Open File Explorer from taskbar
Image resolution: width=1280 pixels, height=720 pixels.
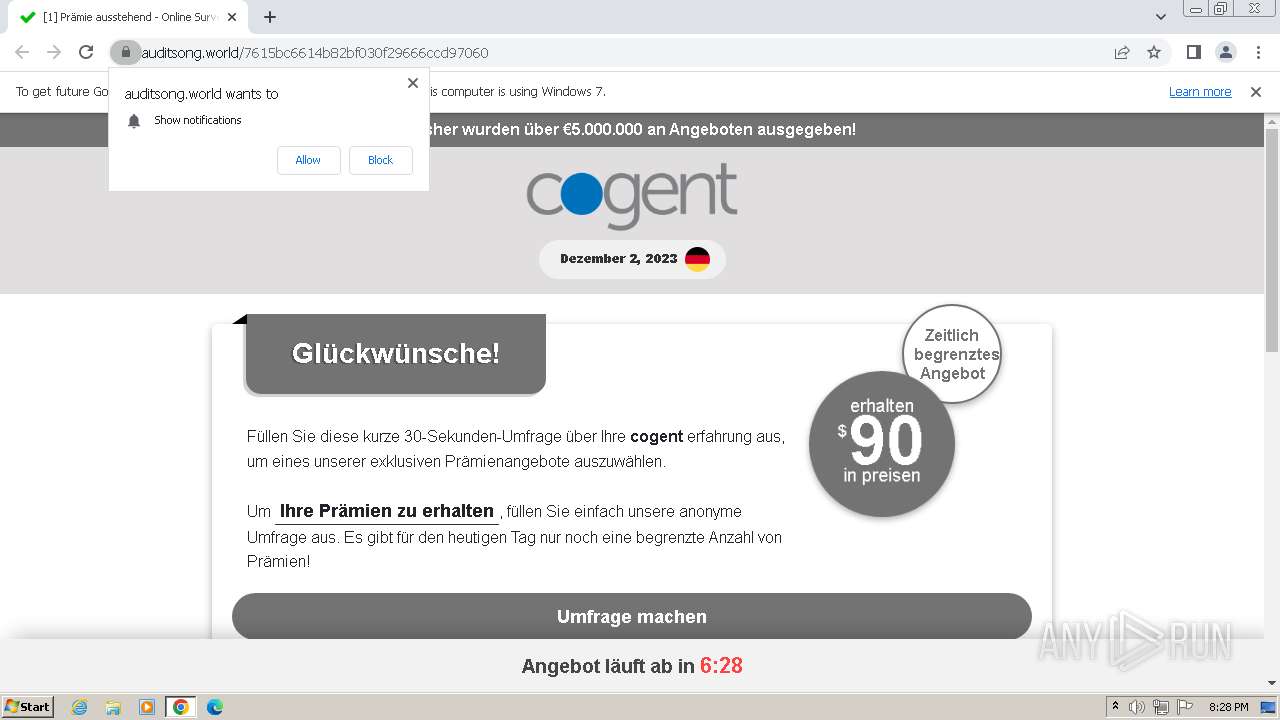[113, 707]
